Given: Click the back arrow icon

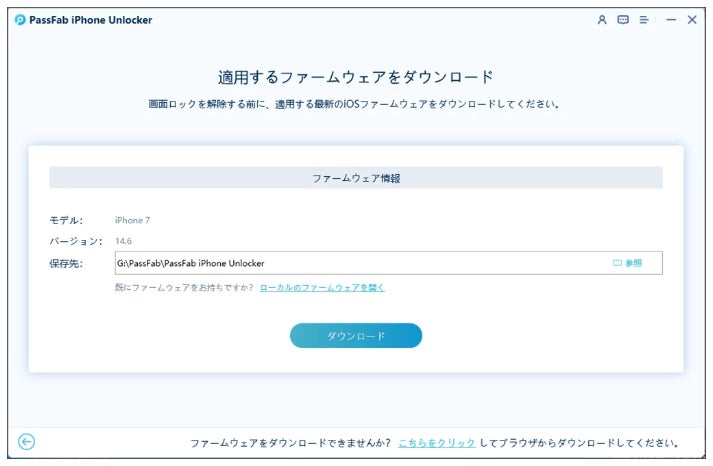Looking at the screenshot, I should pyautogui.click(x=26, y=441).
